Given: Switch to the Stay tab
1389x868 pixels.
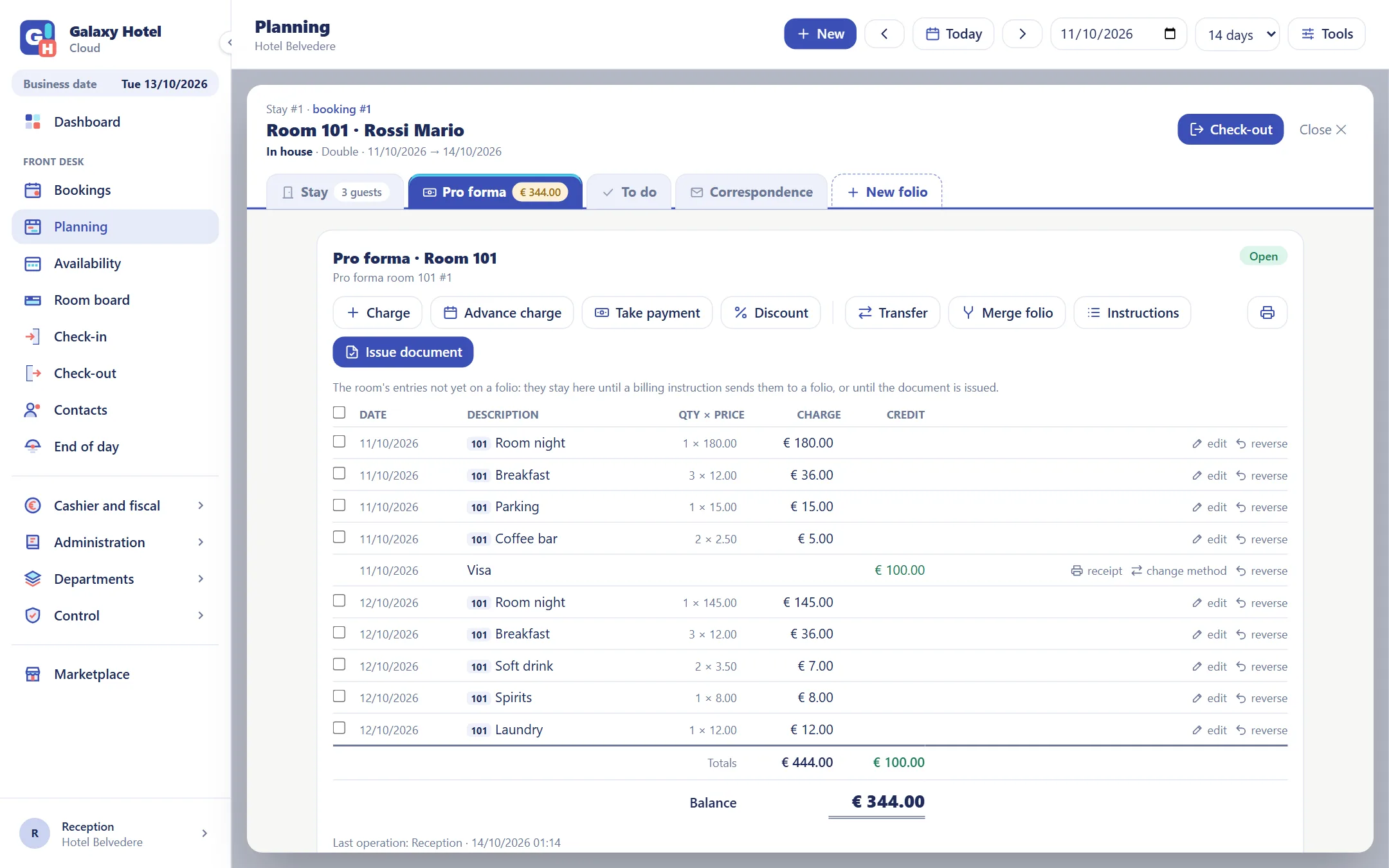Looking at the screenshot, I should 335,192.
